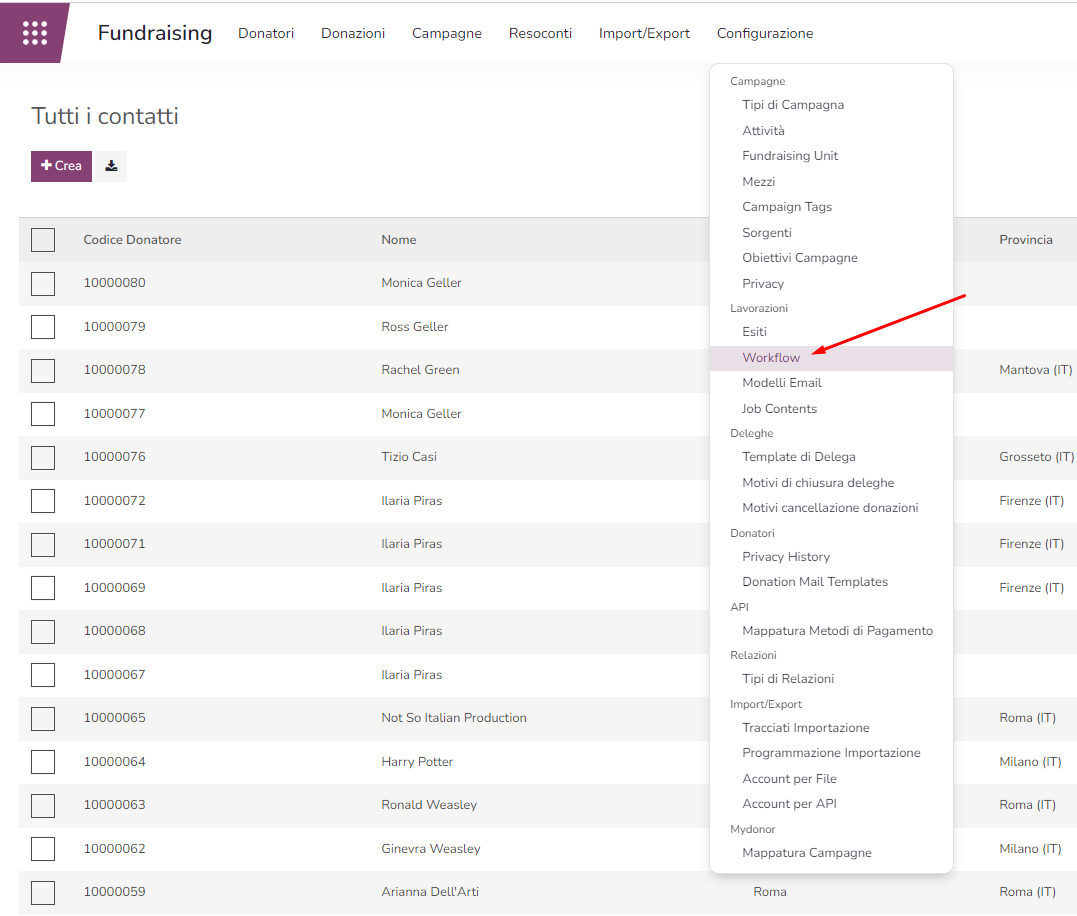1077x916 pixels.
Task: Open Mappatura Metodi di Pagamento
Action: [837, 631]
